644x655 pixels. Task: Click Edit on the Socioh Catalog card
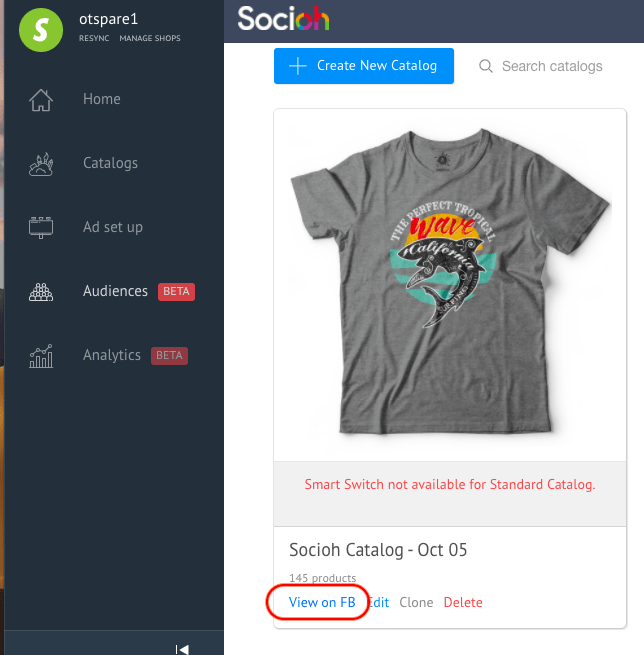(379, 602)
